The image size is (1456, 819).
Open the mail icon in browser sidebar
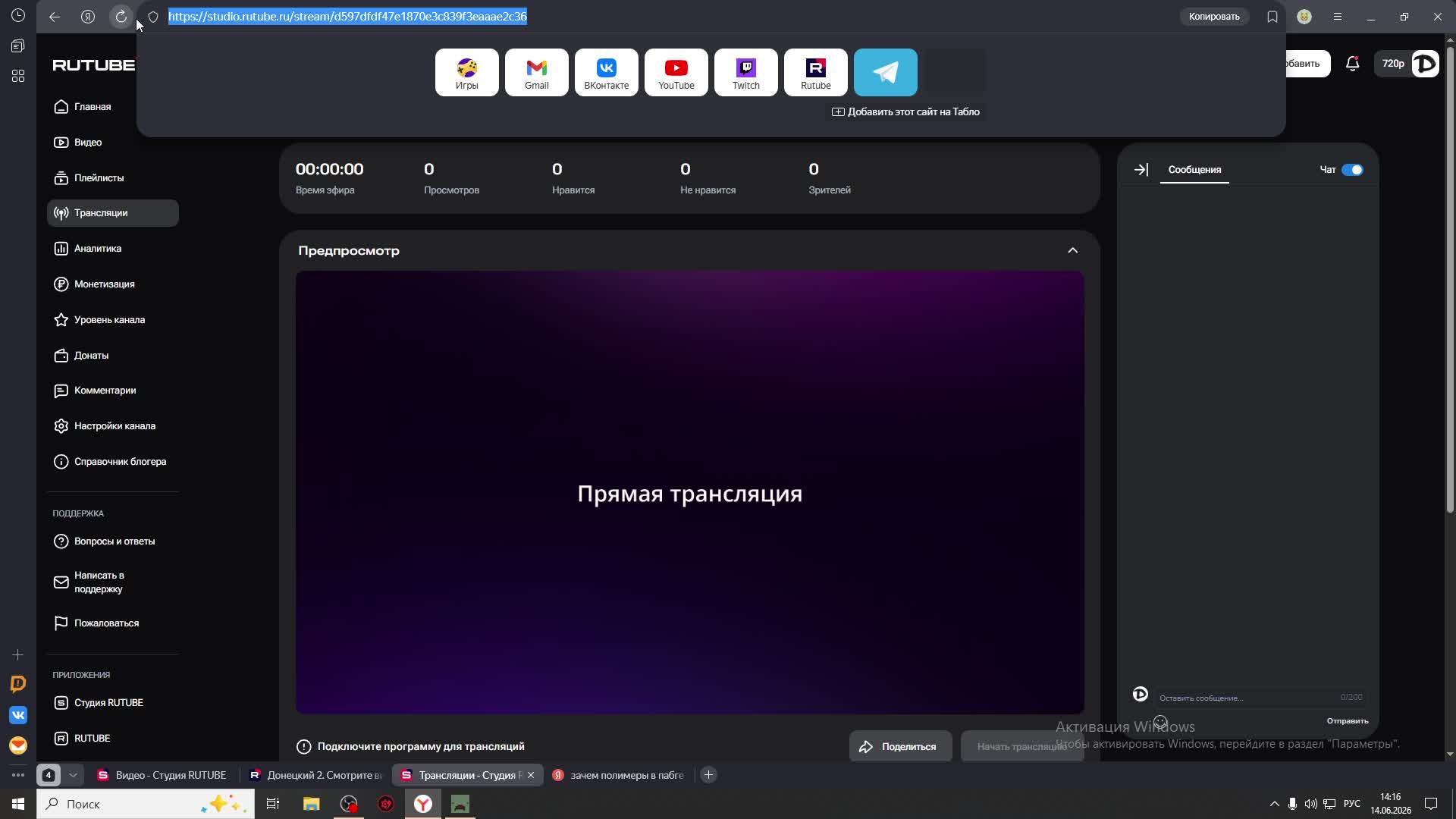[18, 745]
